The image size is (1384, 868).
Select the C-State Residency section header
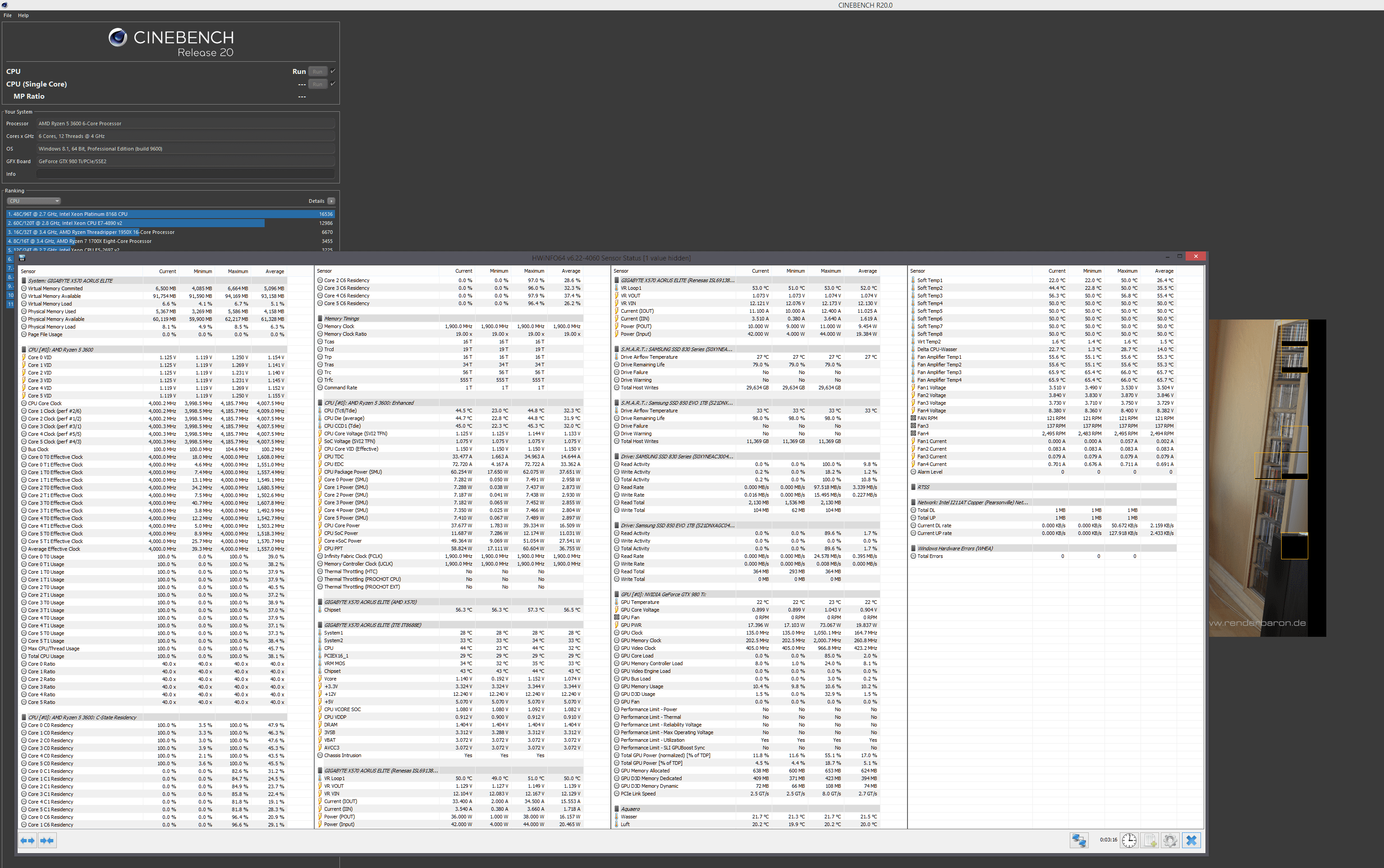(x=154, y=717)
